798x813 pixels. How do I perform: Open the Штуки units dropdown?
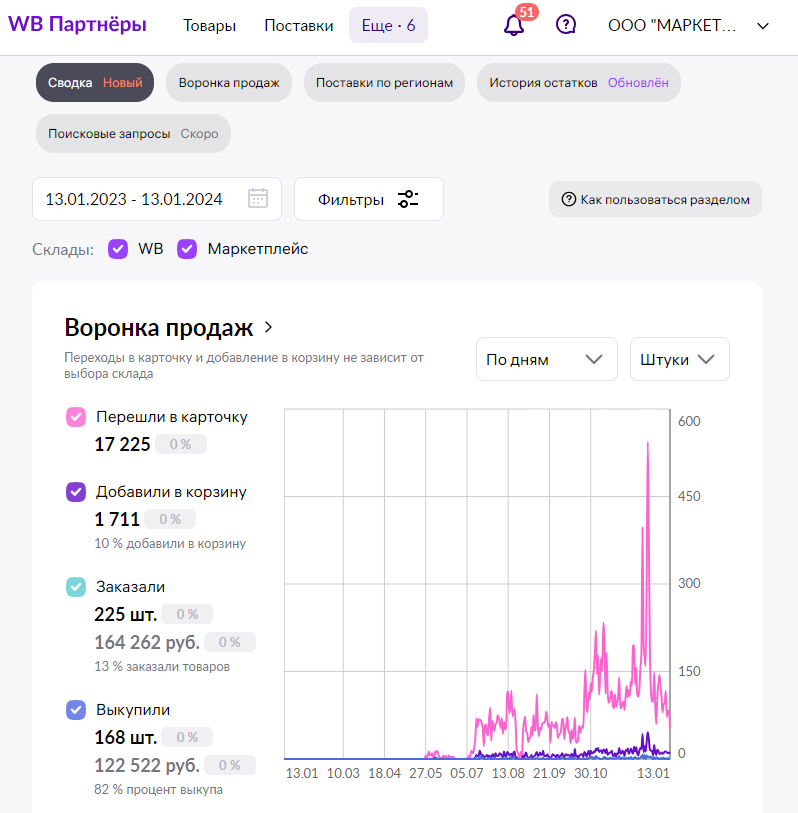click(x=679, y=359)
